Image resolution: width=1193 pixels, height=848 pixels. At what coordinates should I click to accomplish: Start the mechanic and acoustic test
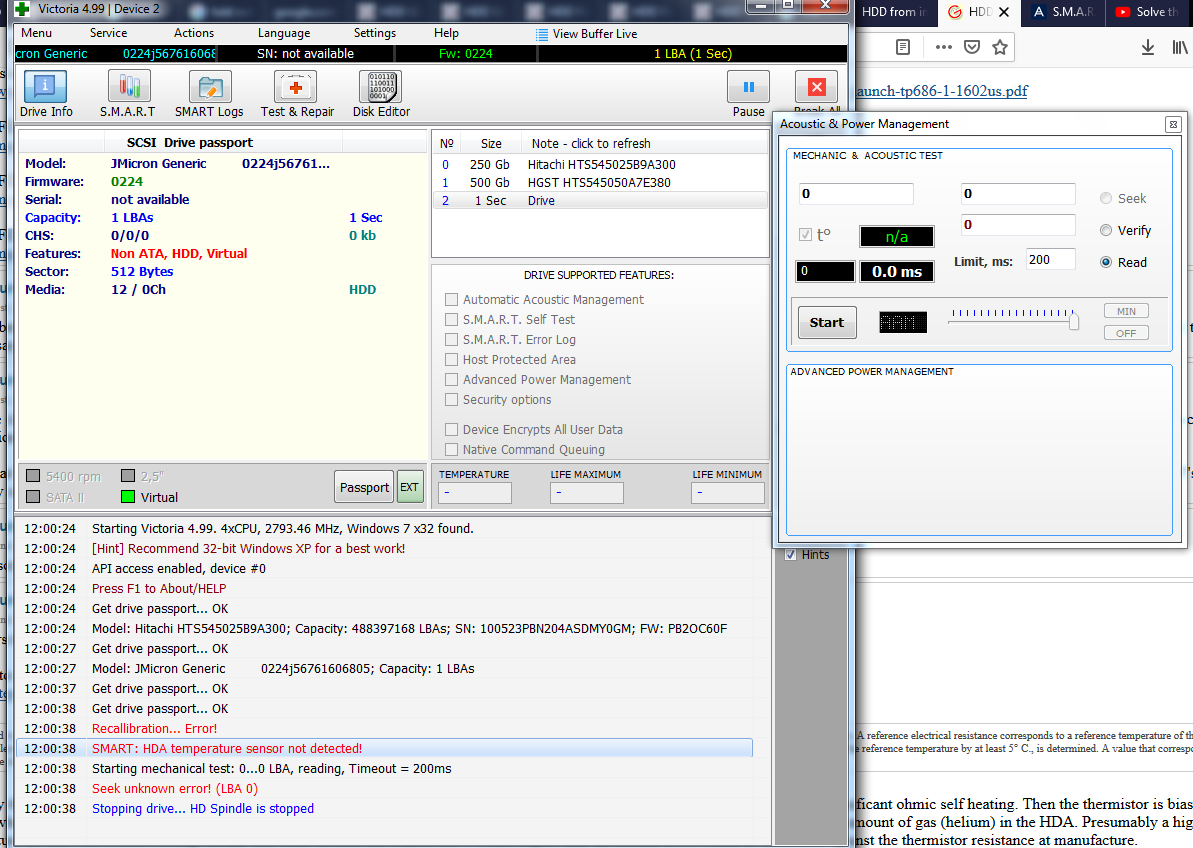[x=827, y=322]
